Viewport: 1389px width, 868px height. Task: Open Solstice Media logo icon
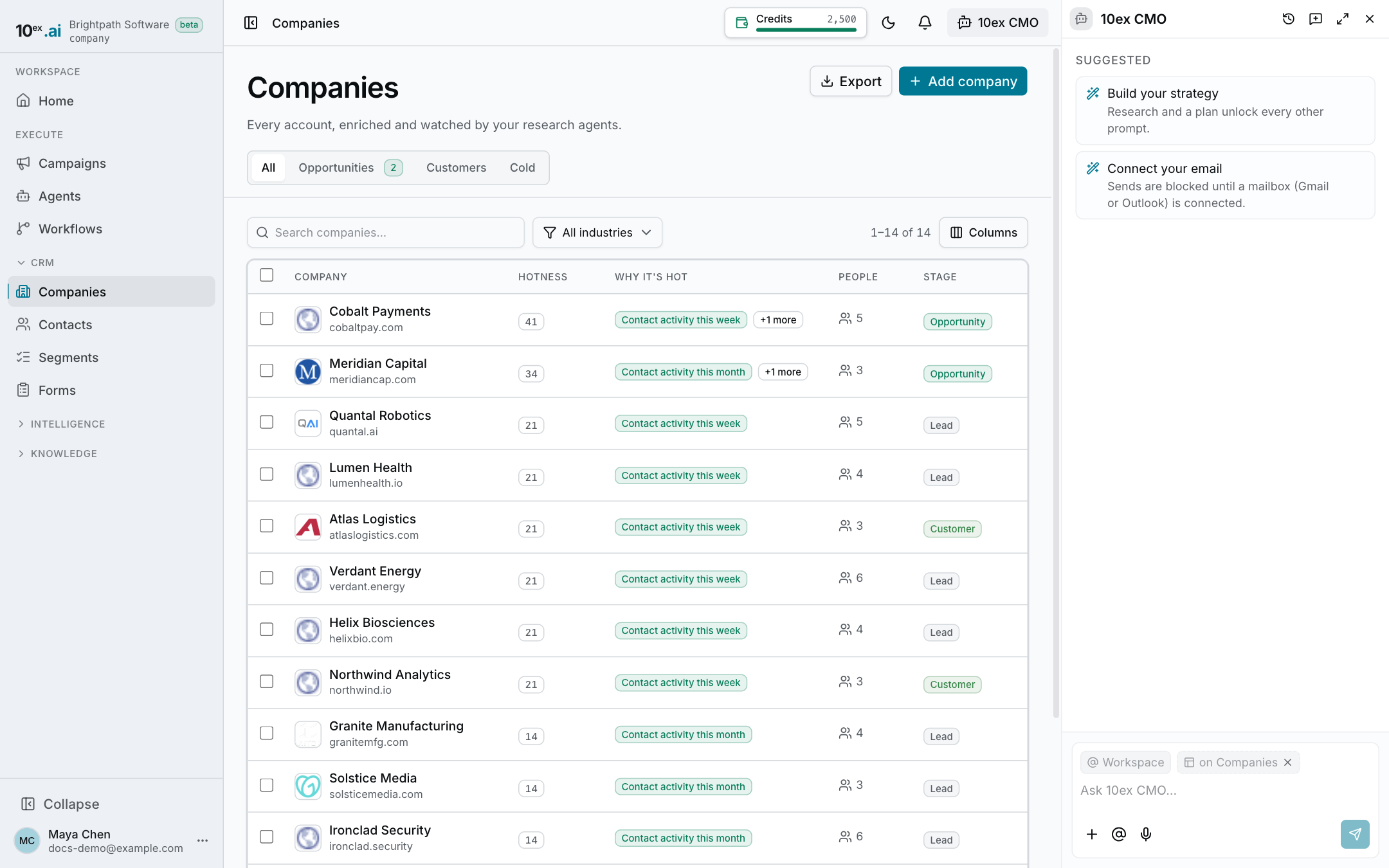[308, 786]
